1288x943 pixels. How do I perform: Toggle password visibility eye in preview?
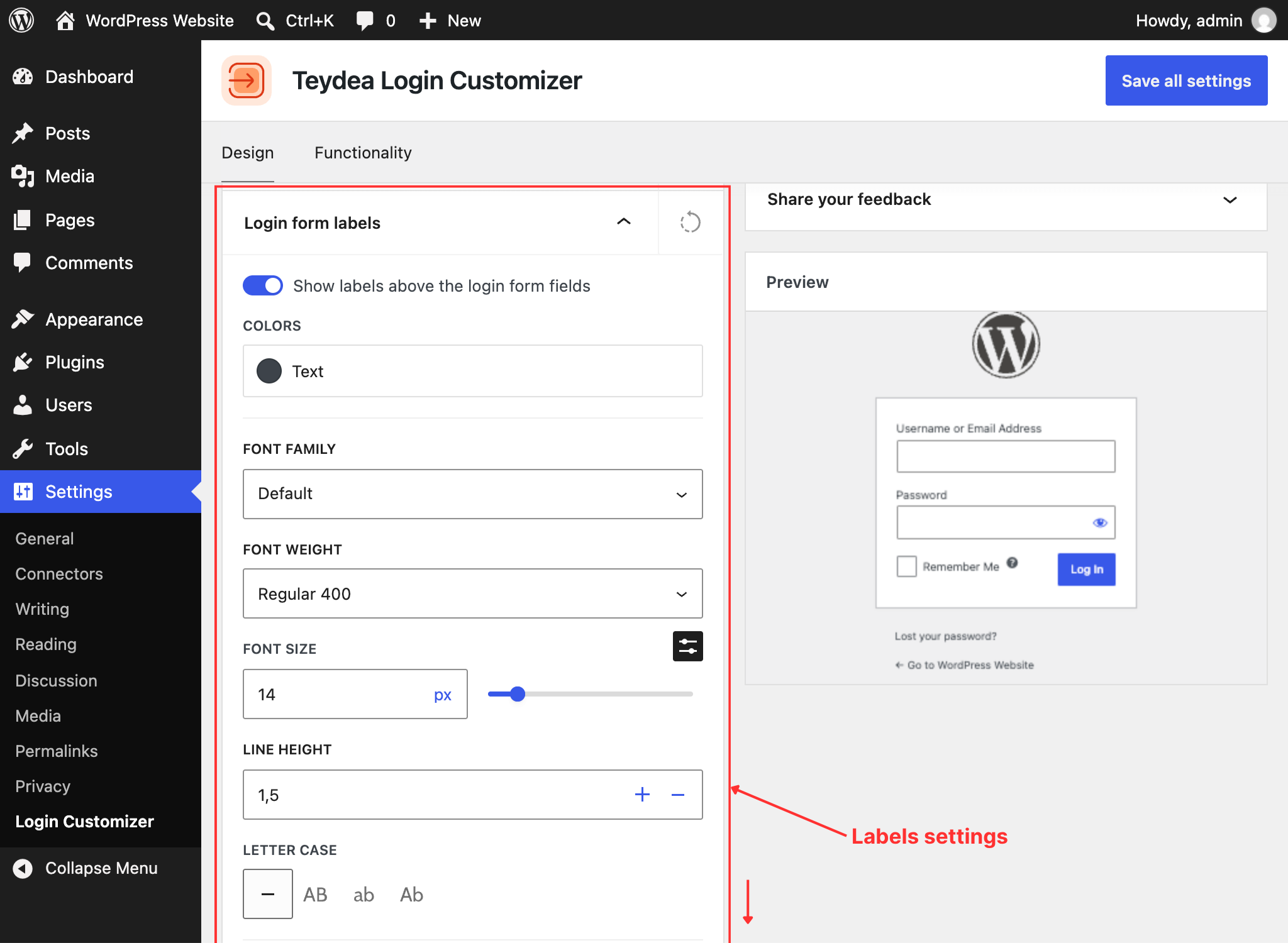[1099, 522]
